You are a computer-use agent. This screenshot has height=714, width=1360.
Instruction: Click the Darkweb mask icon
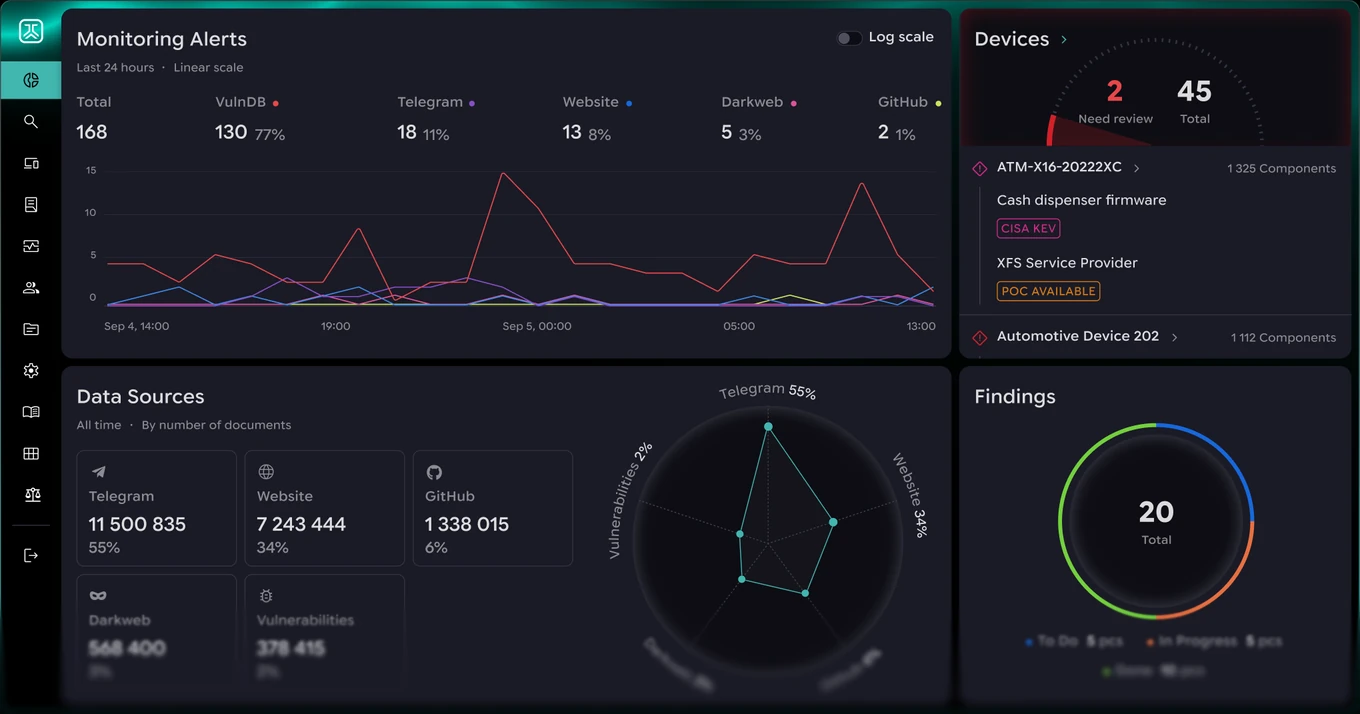click(98, 596)
